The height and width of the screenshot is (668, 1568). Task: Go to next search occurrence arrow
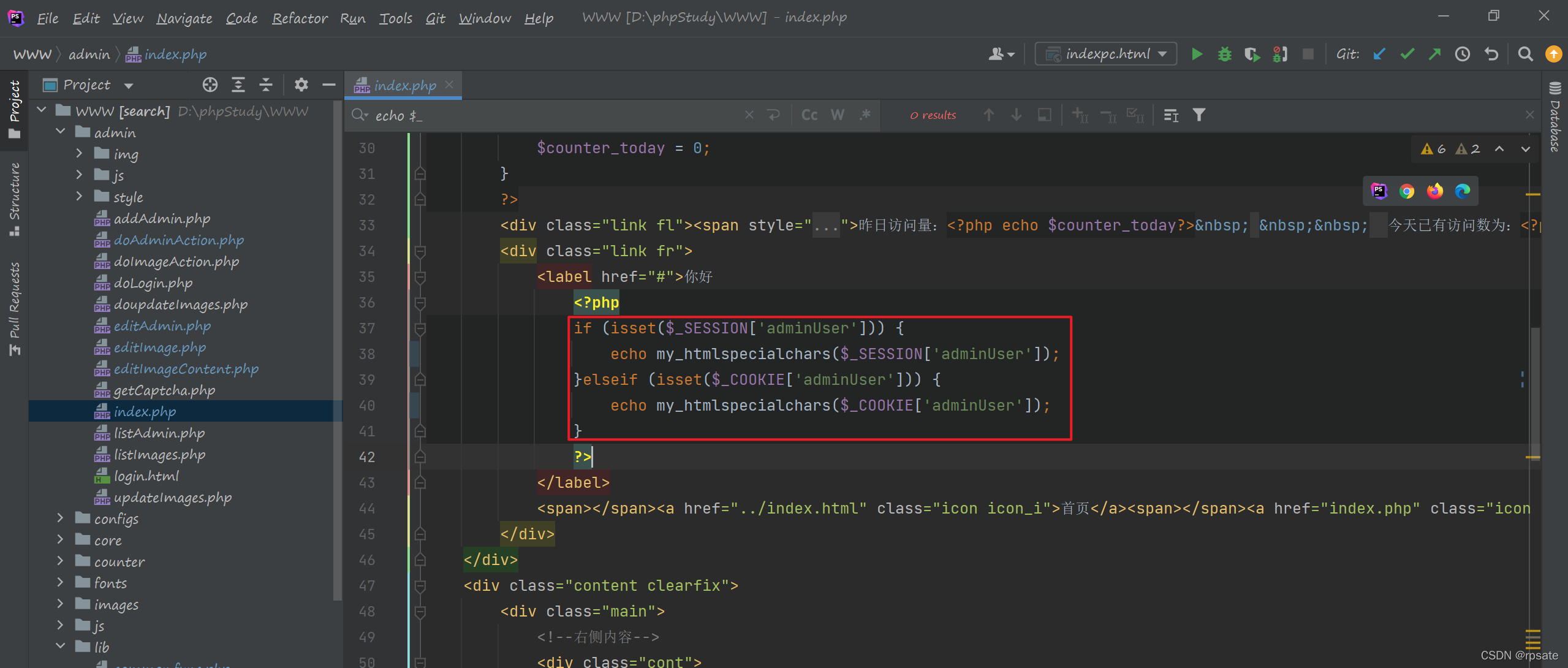coord(1016,115)
